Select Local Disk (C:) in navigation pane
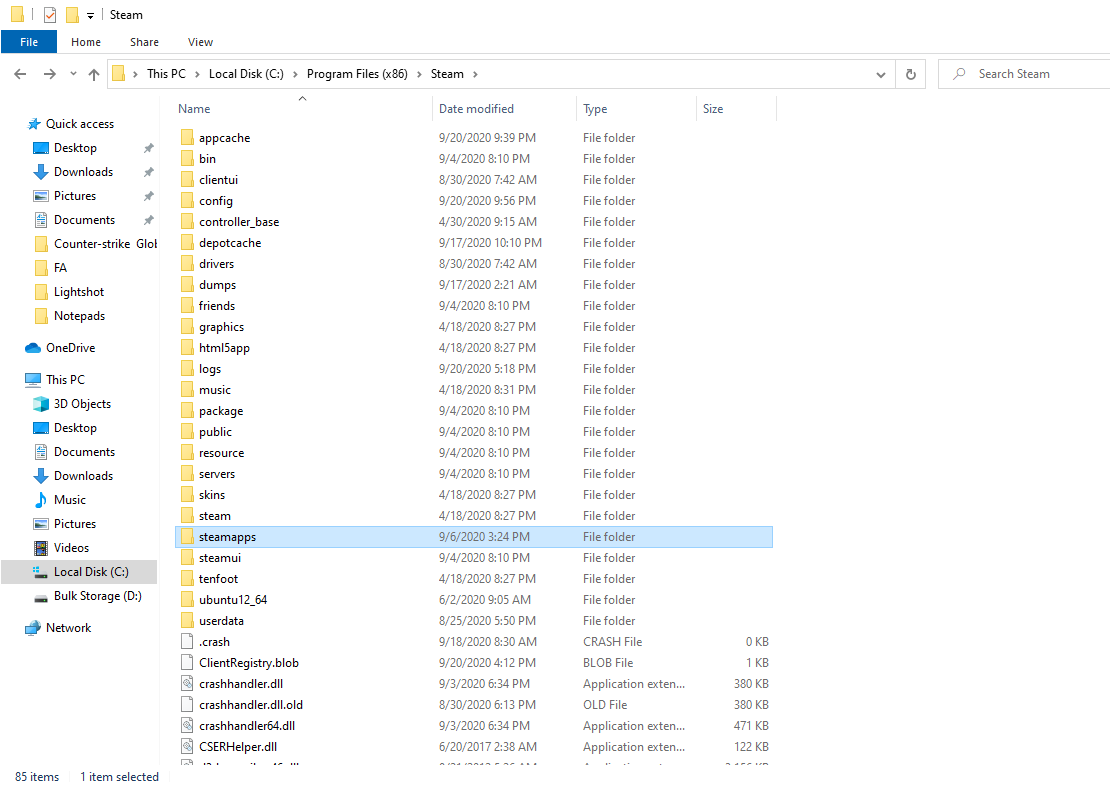 [91, 572]
